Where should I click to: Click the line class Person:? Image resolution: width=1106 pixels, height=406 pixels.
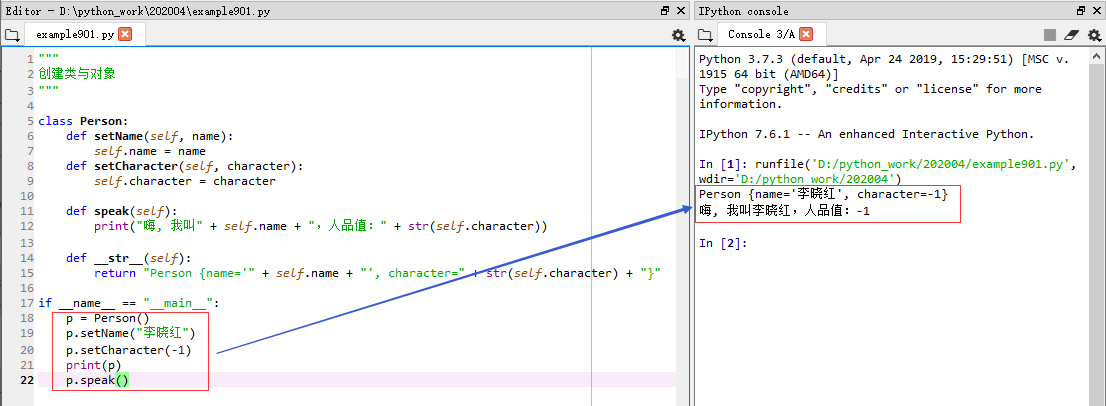tap(83, 121)
